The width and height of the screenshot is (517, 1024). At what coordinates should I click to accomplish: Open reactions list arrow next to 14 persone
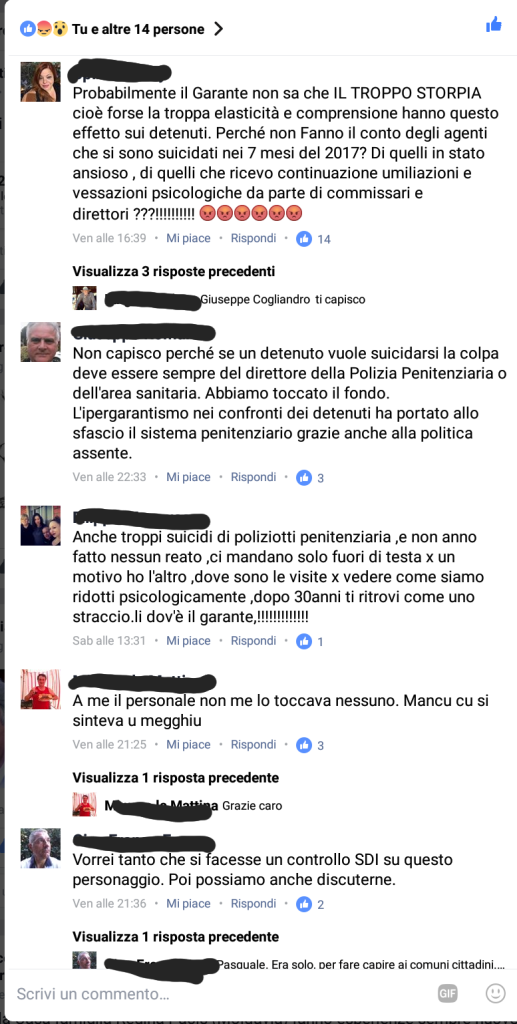coord(219,29)
